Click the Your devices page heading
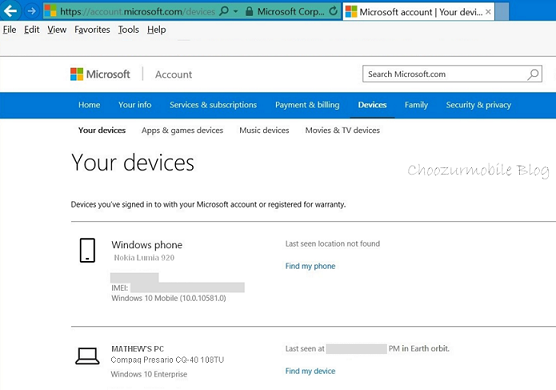 pos(133,163)
